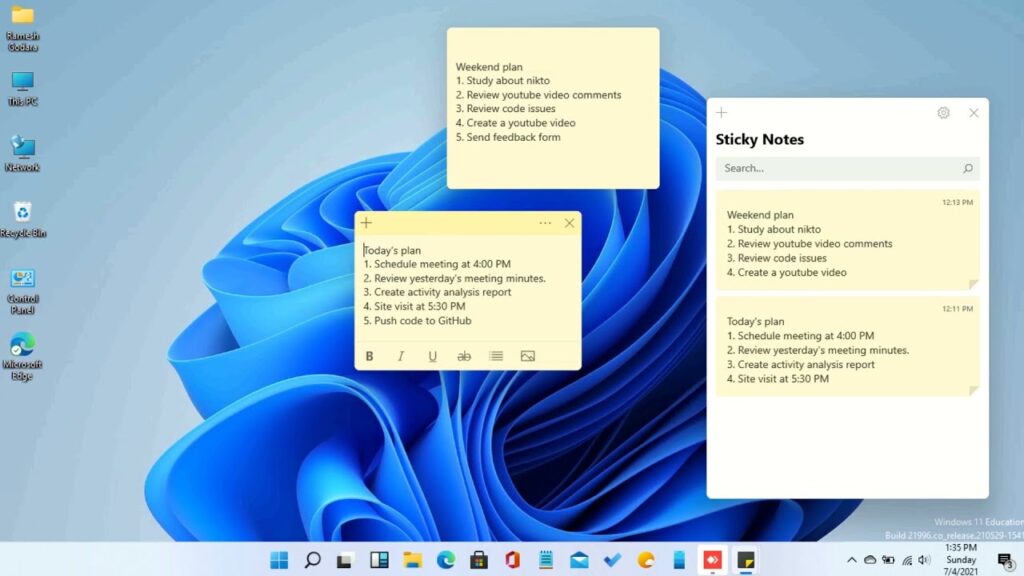Toggle bulleted list in the note toolbar
Image resolution: width=1024 pixels, height=576 pixels.
pyautogui.click(x=496, y=355)
